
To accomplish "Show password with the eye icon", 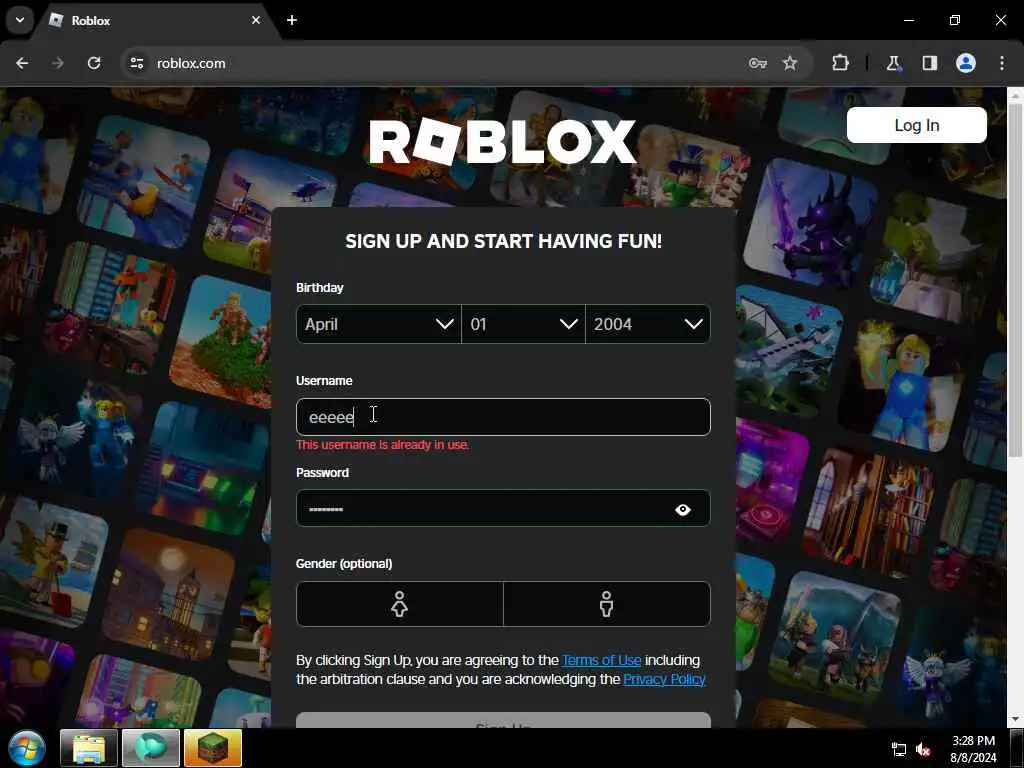I will [x=683, y=509].
